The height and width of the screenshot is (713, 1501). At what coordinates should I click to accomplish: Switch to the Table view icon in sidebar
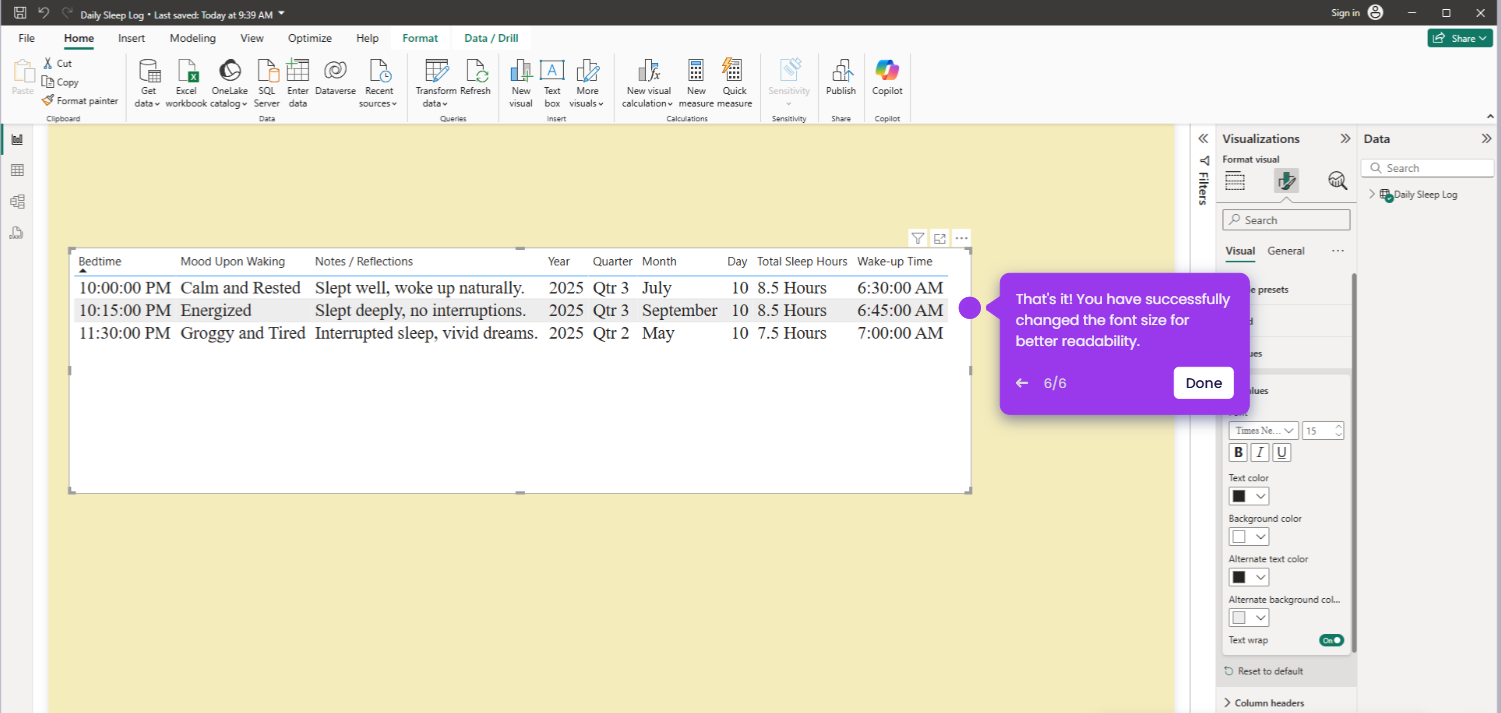pyautogui.click(x=17, y=169)
